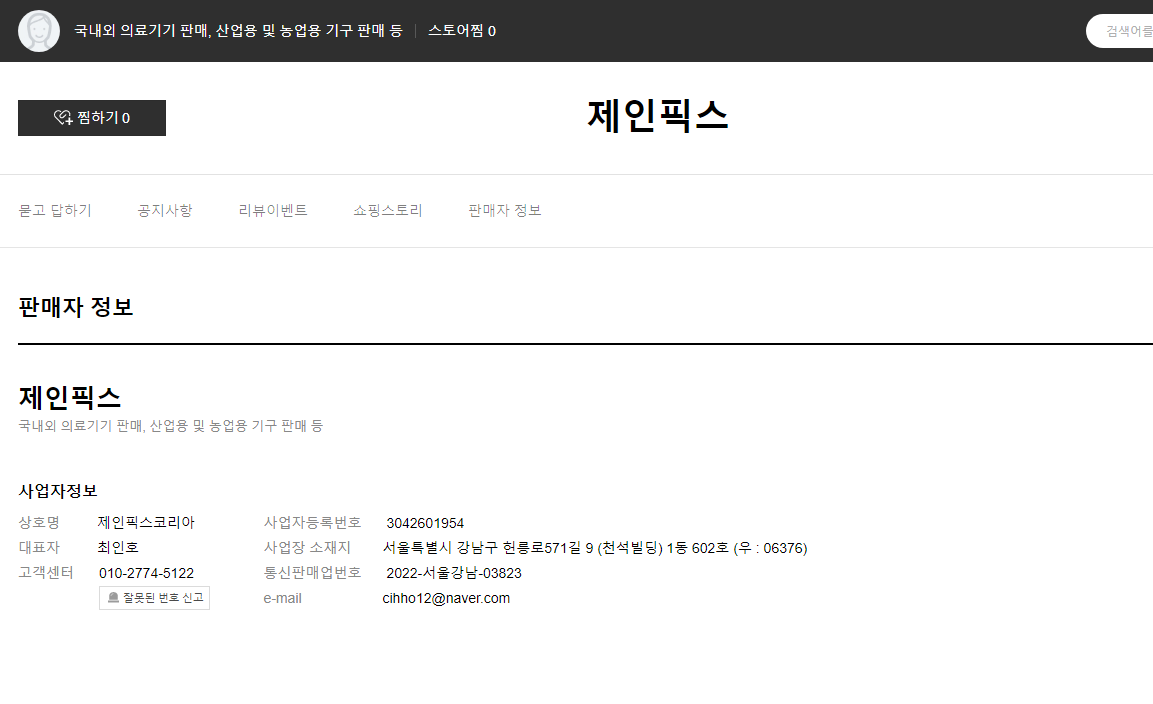This screenshot has width=1153, height=704.
Task: Open the 묻고 답하기 tab
Action: coord(55,211)
